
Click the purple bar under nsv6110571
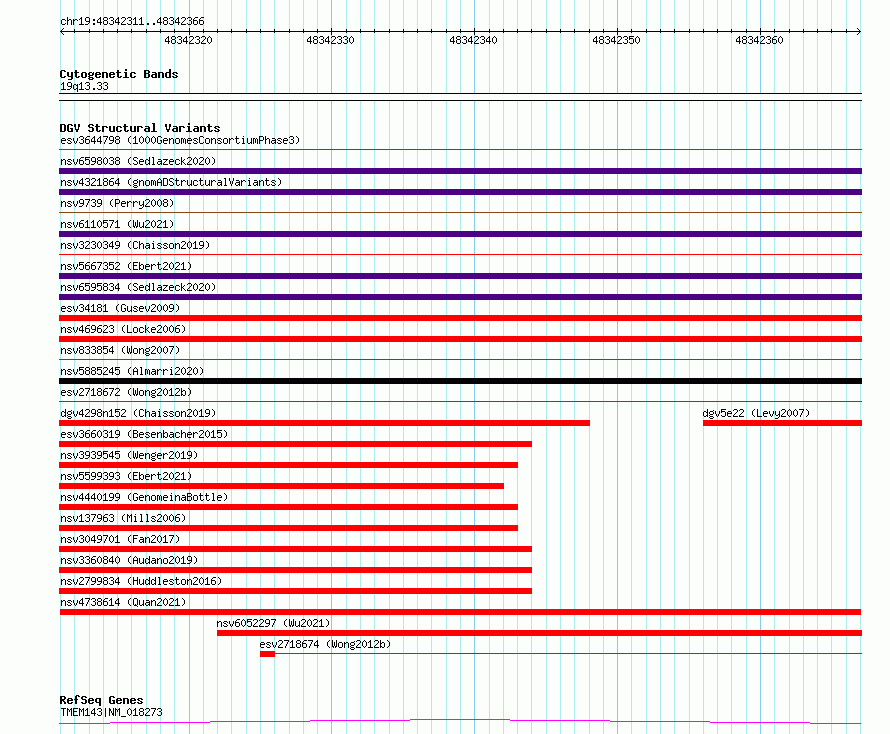tap(460, 234)
